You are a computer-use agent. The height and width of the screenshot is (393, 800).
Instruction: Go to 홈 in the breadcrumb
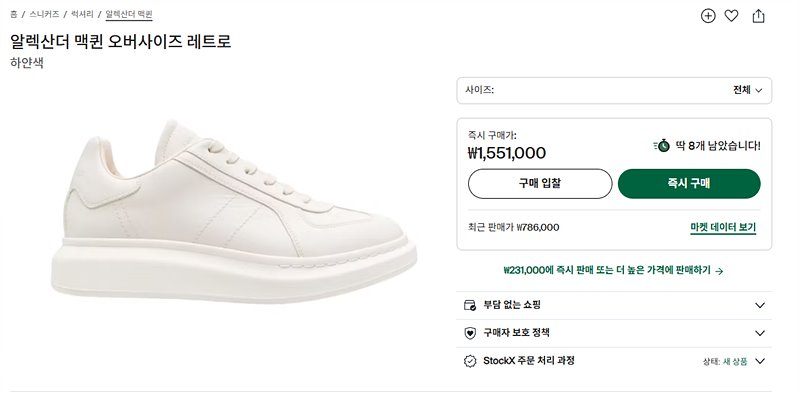[x=14, y=14]
